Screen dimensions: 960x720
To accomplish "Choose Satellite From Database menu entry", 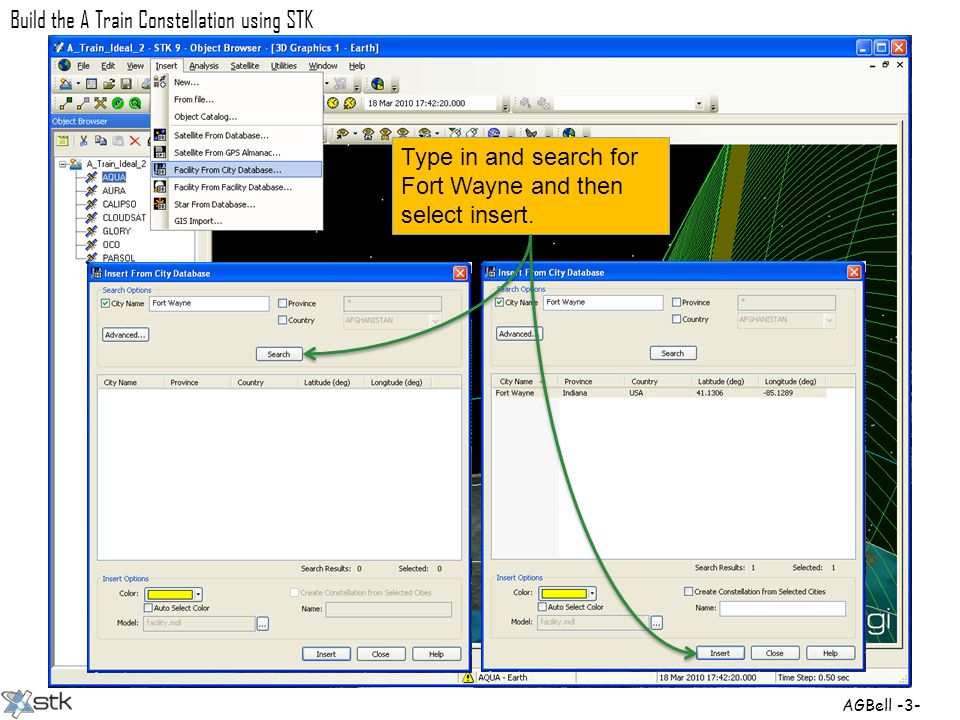I will click(237, 135).
